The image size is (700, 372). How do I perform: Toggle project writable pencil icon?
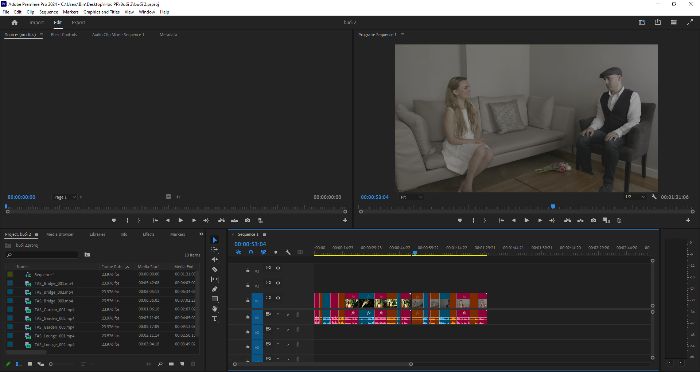[x=8, y=364]
